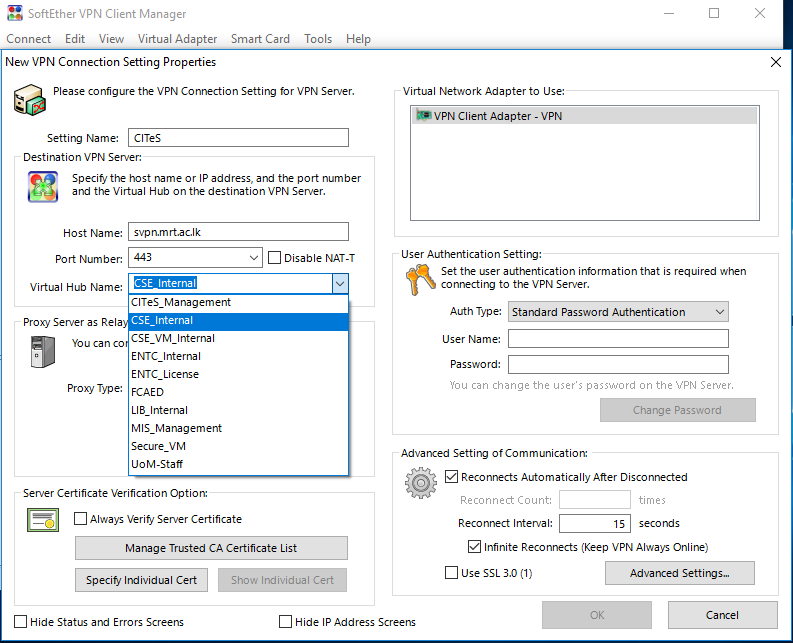The image size is (793, 643).
Task: Click the OK button
Action: point(597,615)
